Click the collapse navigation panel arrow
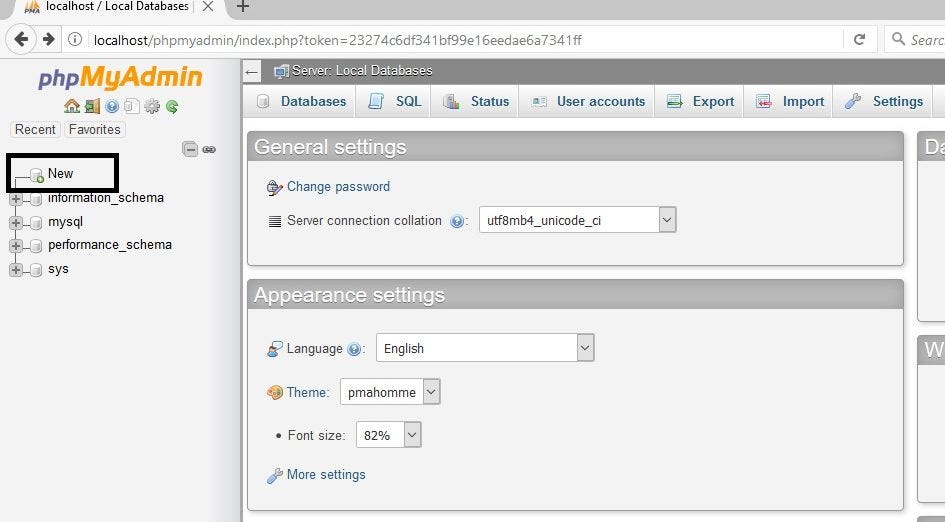 pyautogui.click(x=252, y=72)
